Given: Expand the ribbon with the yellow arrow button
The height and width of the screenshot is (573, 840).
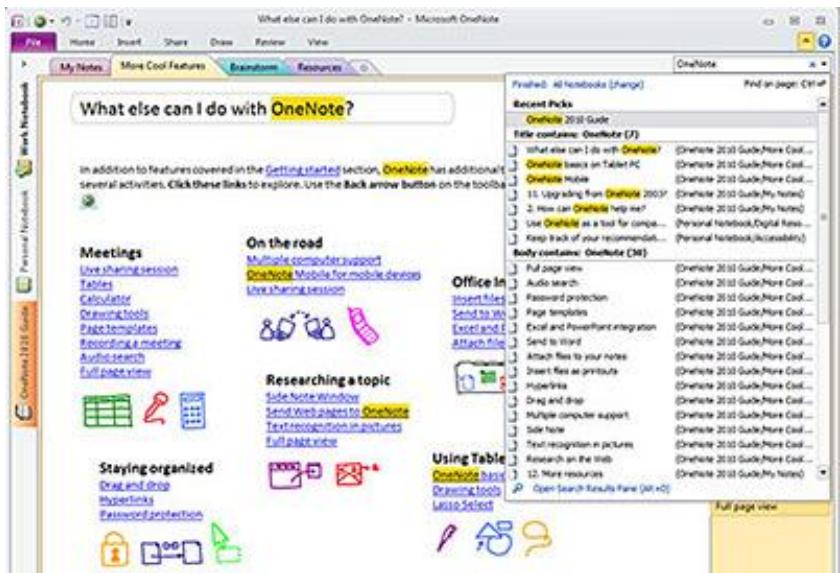Looking at the screenshot, I should [805, 41].
